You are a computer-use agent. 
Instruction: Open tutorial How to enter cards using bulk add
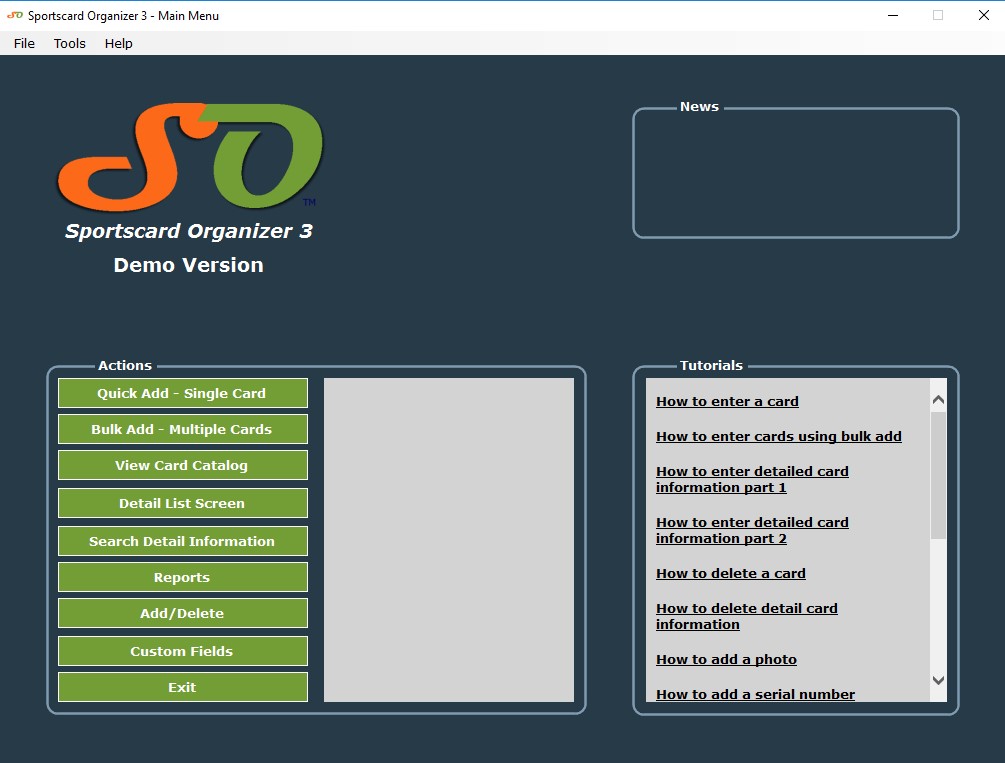coord(779,436)
